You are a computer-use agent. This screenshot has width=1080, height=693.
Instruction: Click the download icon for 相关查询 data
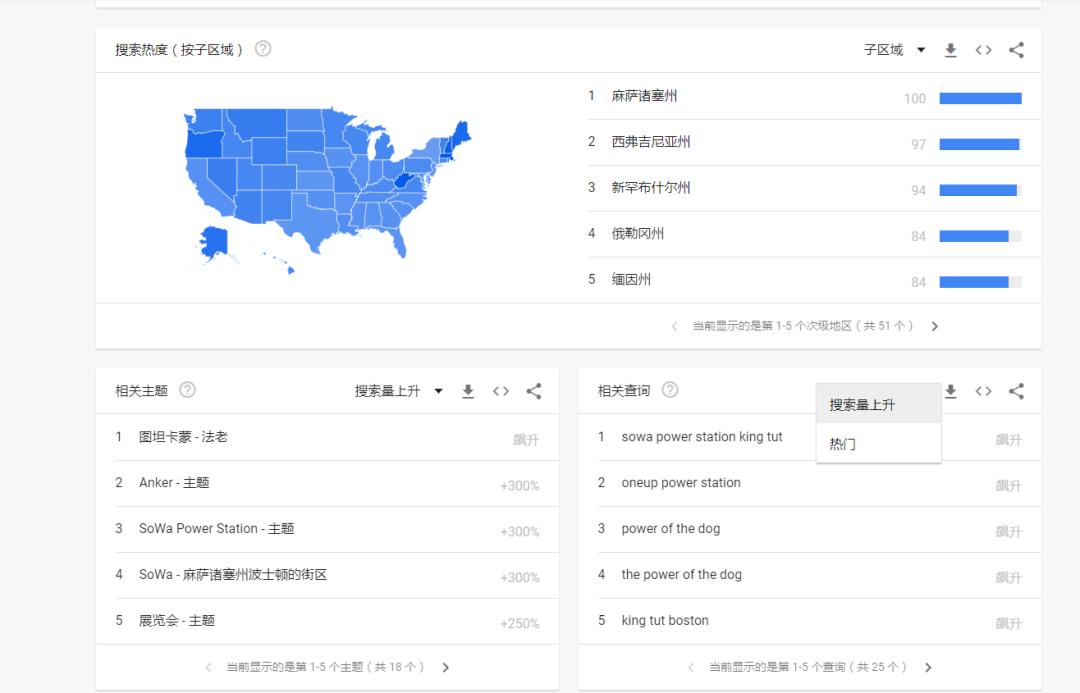point(950,392)
